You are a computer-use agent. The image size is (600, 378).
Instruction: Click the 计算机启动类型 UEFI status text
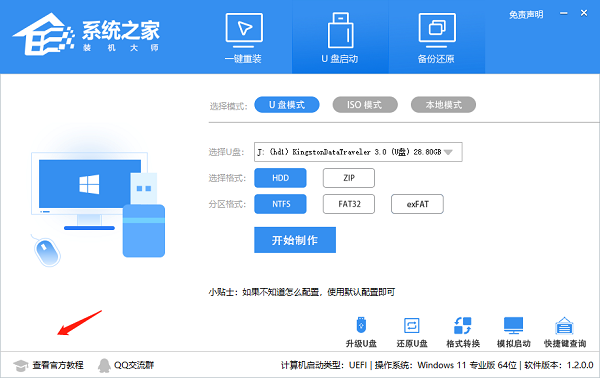[x=324, y=365]
